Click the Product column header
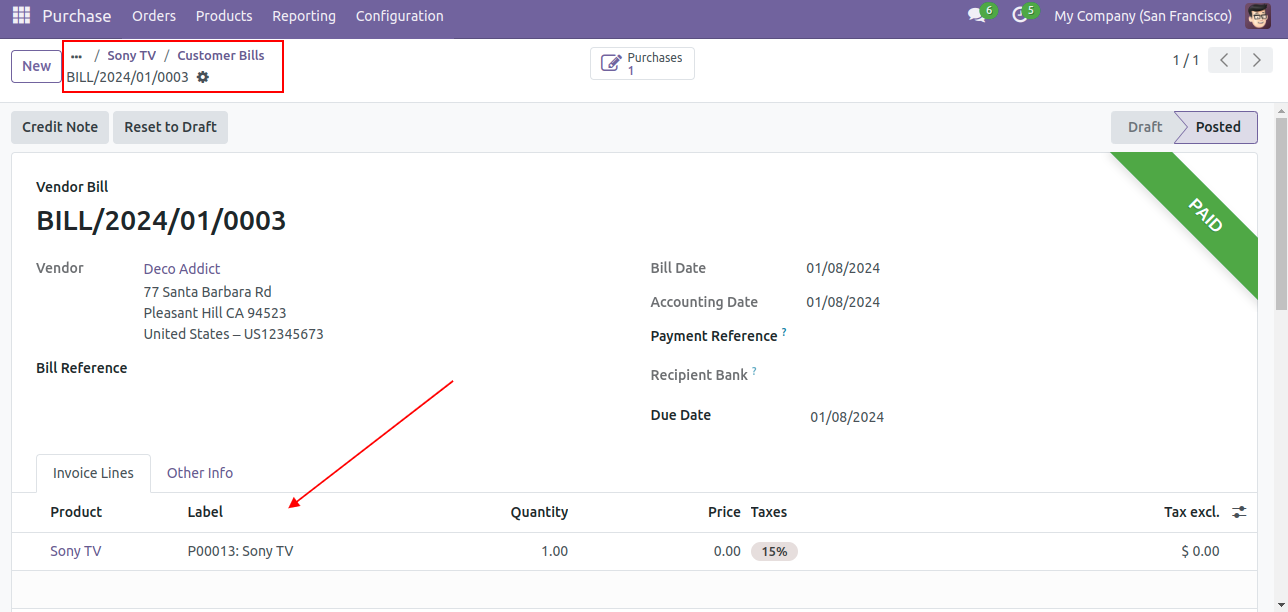The image size is (1288, 612). pyautogui.click(x=76, y=512)
